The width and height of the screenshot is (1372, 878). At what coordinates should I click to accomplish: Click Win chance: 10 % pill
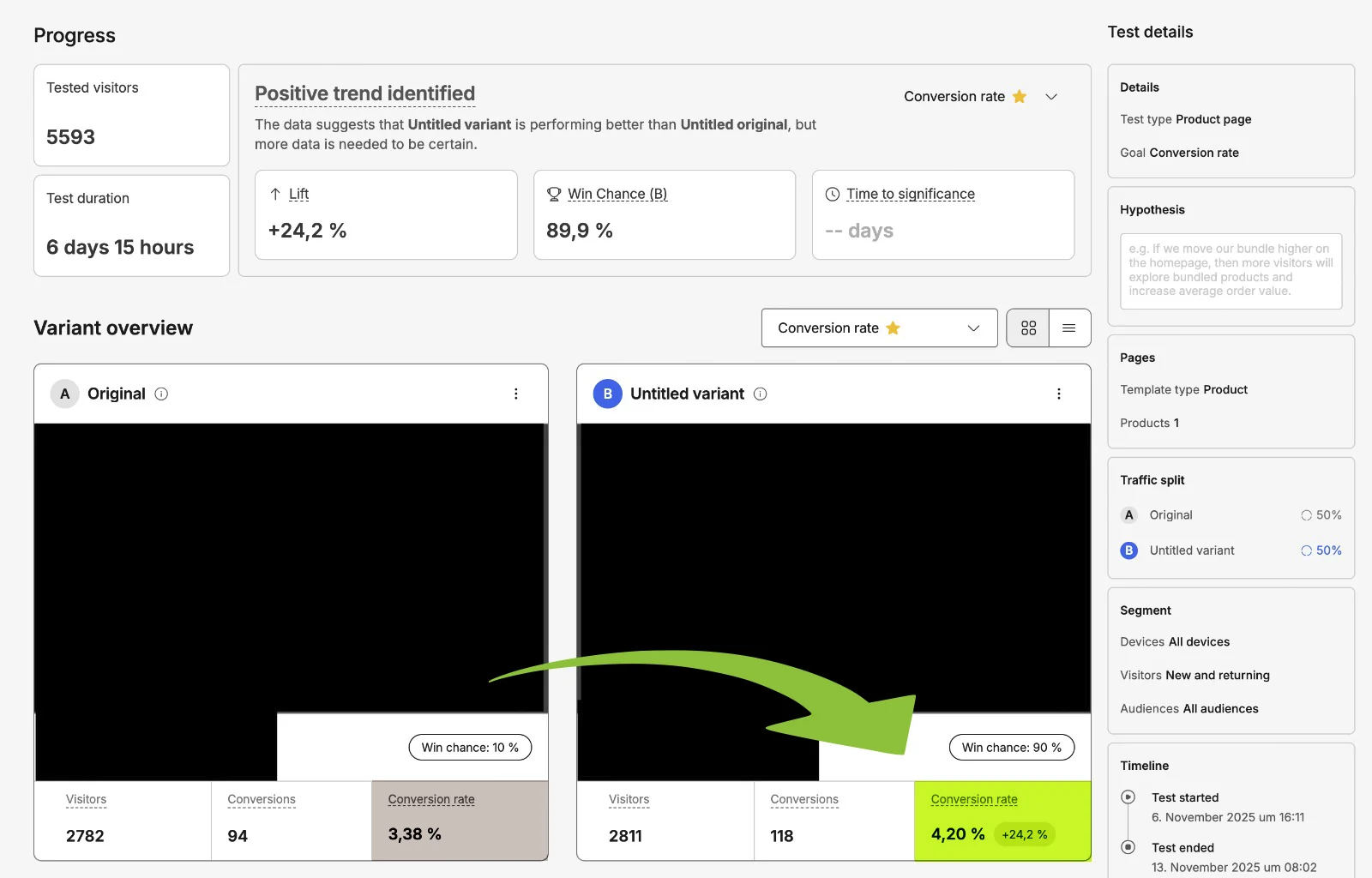tap(471, 748)
